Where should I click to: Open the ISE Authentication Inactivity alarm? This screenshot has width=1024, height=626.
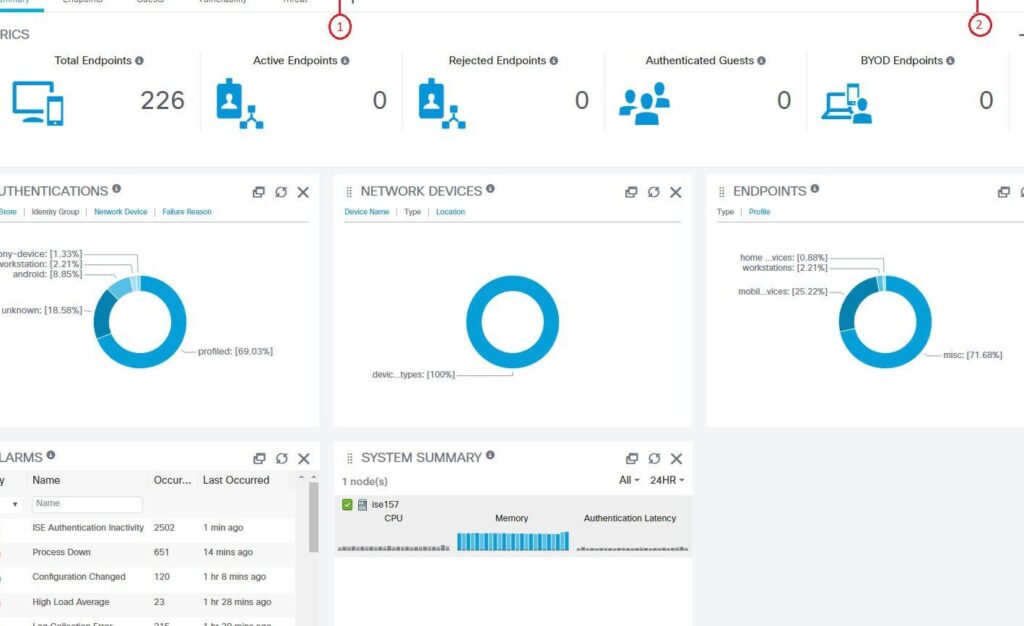point(88,528)
